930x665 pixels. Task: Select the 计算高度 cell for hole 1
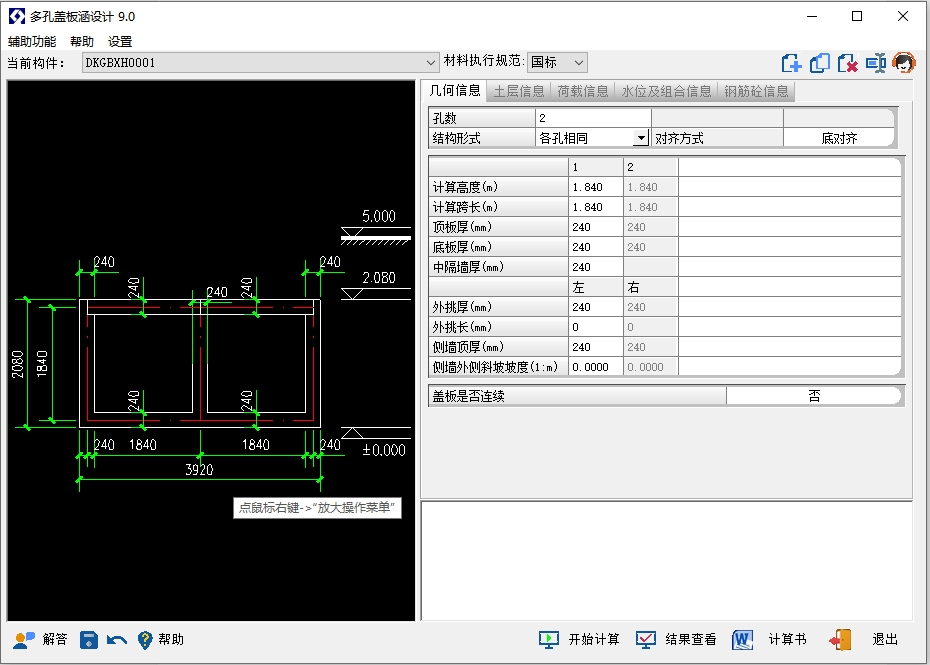click(595, 187)
